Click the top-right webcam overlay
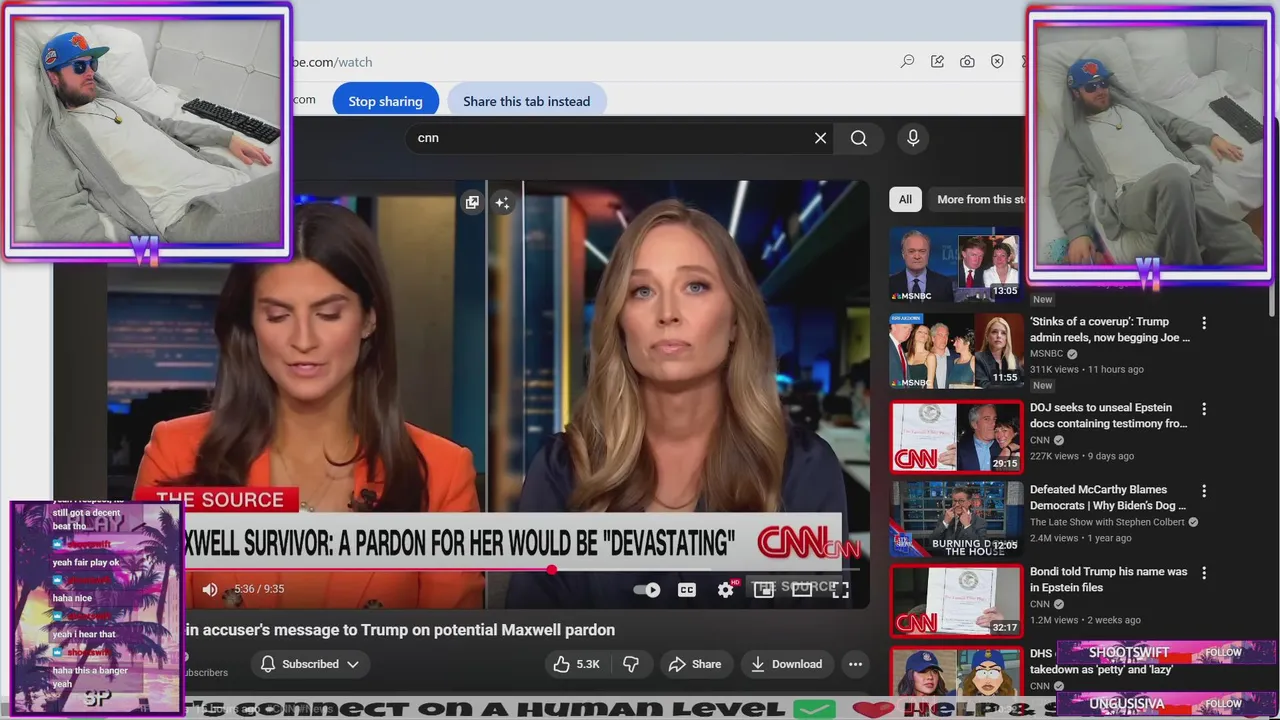The height and width of the screenshot is (720, 1280). (x=1150, y=145)
